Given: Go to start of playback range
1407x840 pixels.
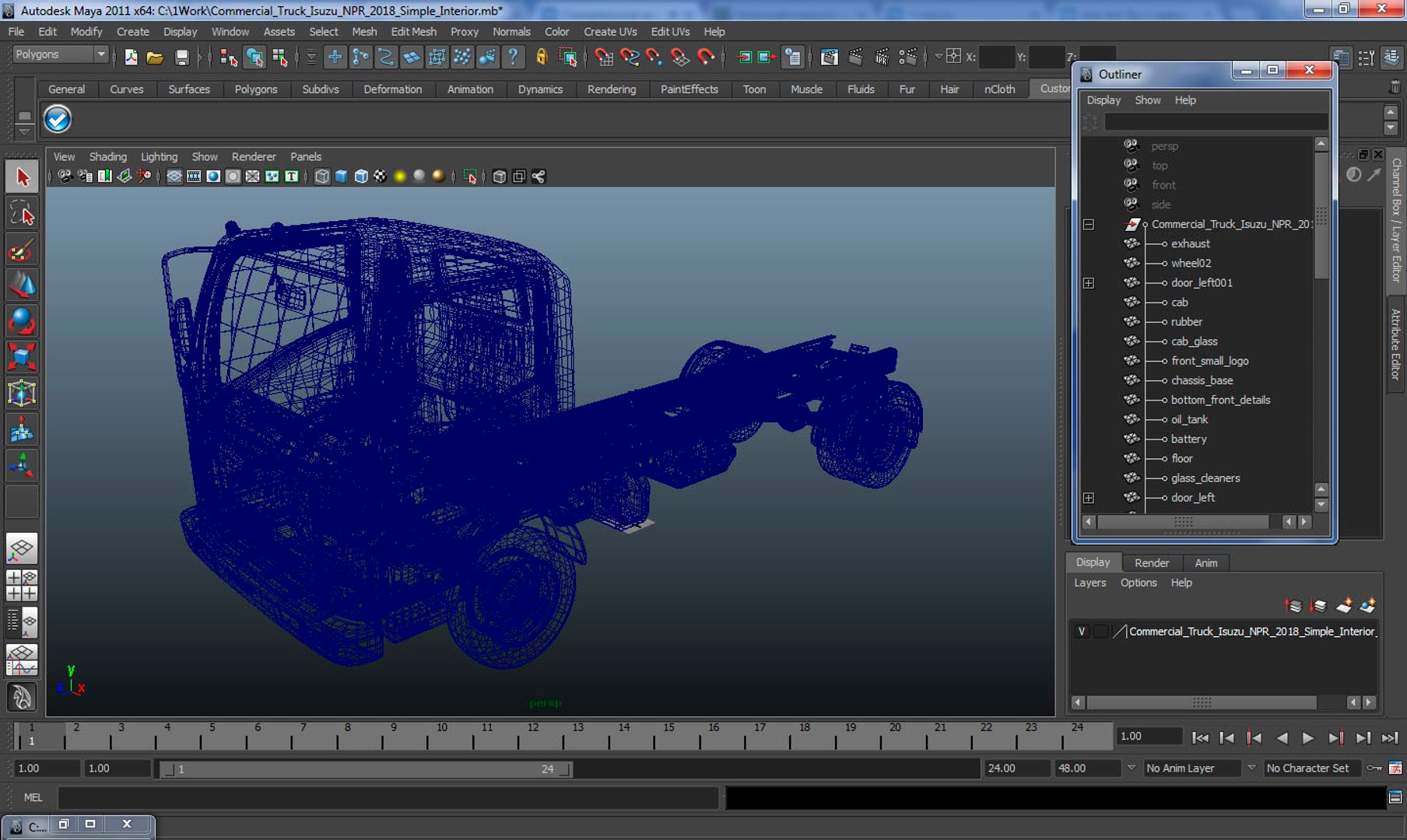Looking at the screenshot, I should click(1200, 737).
